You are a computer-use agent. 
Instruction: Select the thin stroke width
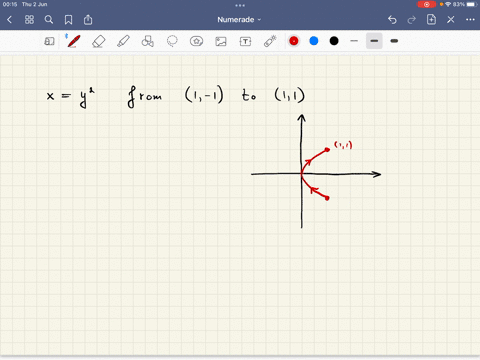point(354,41)
